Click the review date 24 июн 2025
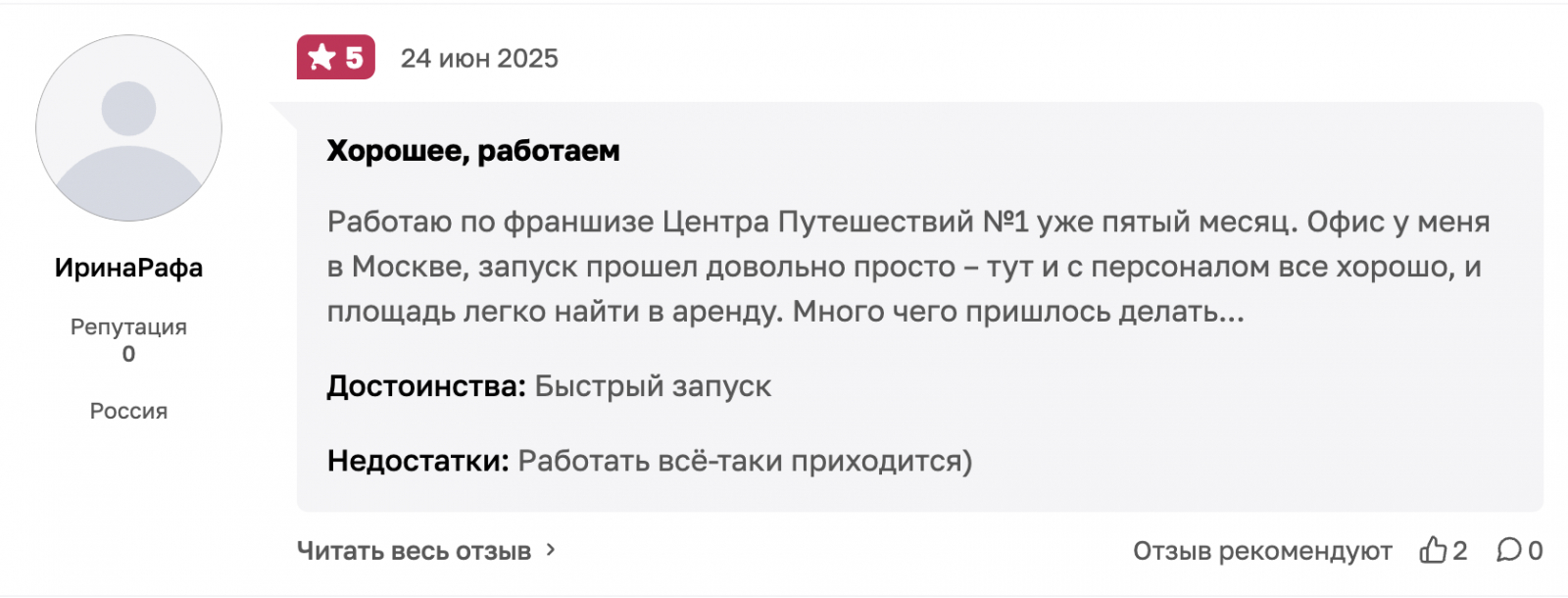This screenshot has width=1568, height=598. (479, 59)
